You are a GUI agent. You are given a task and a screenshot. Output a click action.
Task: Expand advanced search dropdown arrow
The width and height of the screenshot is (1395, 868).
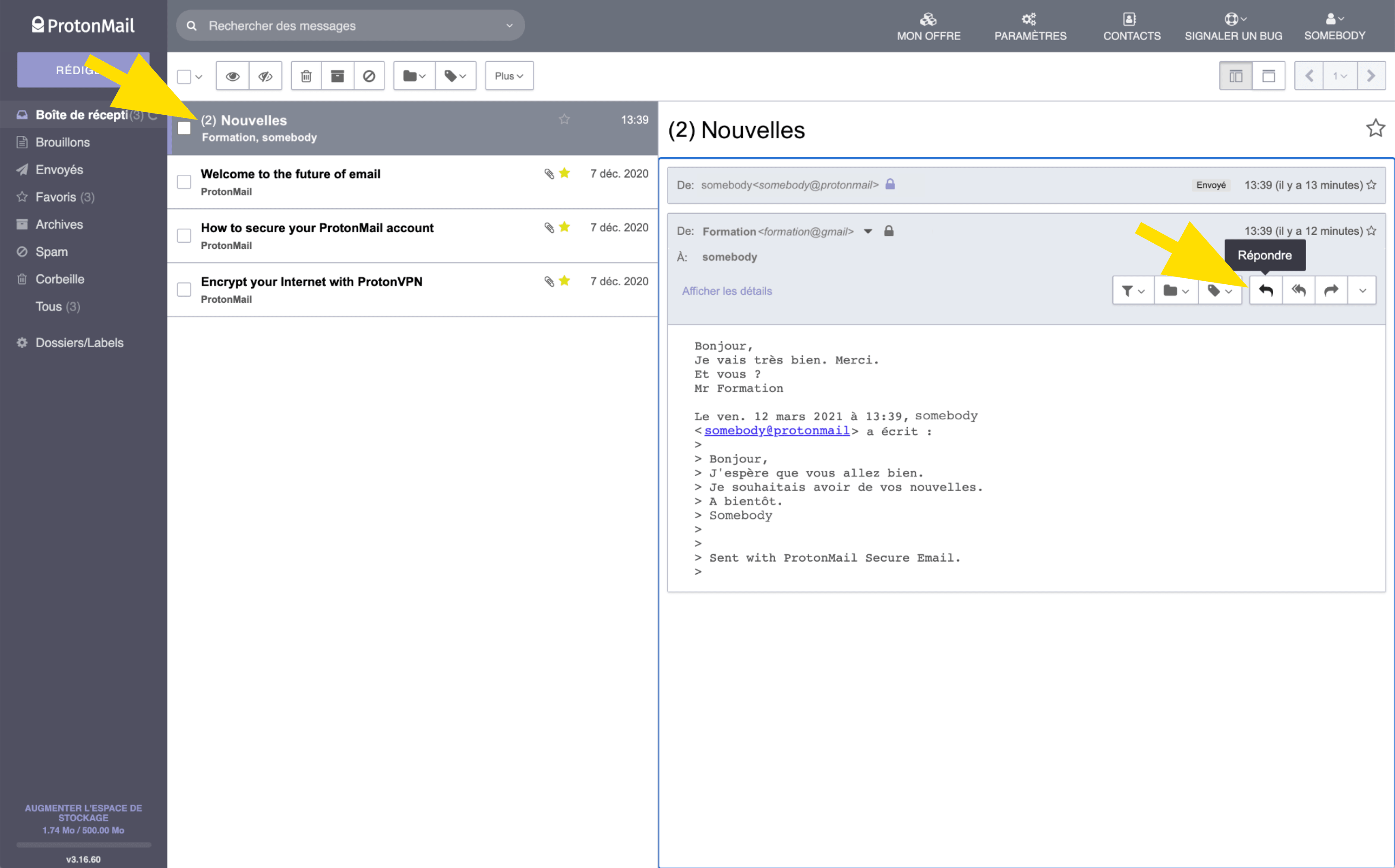(x=509, y=26)
